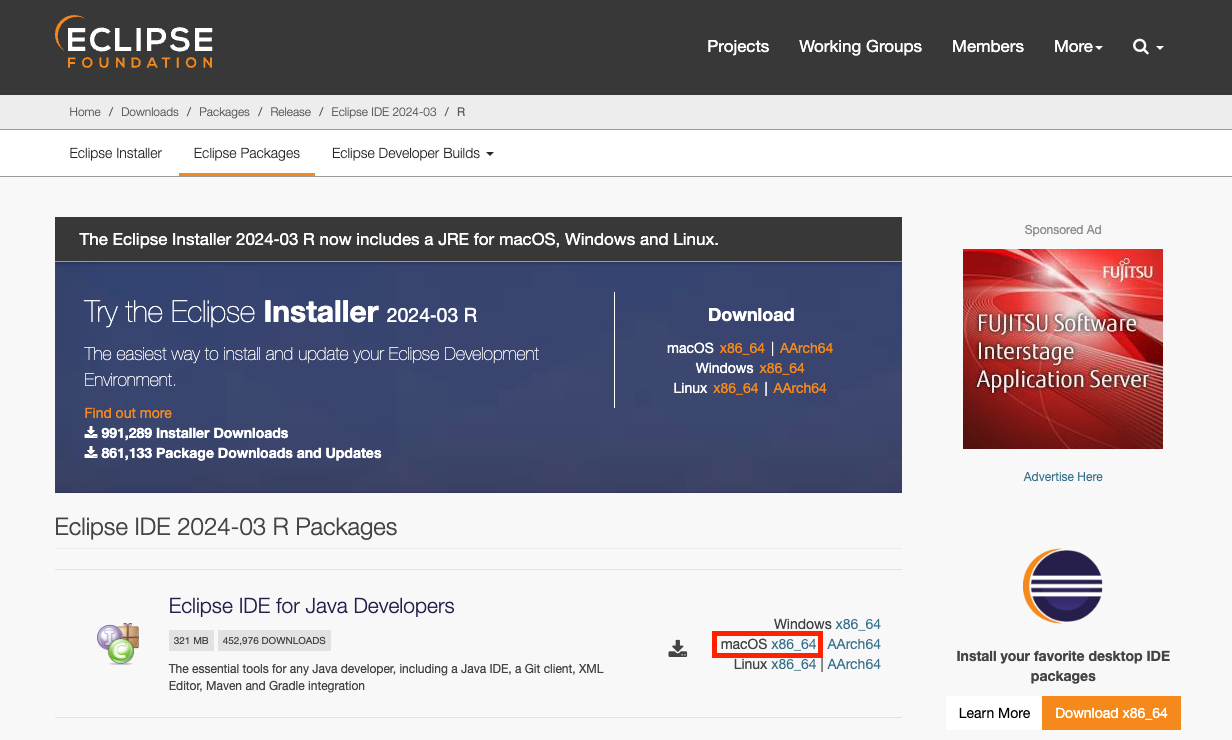Click the Sponsored Ad label

[1063, 230]
